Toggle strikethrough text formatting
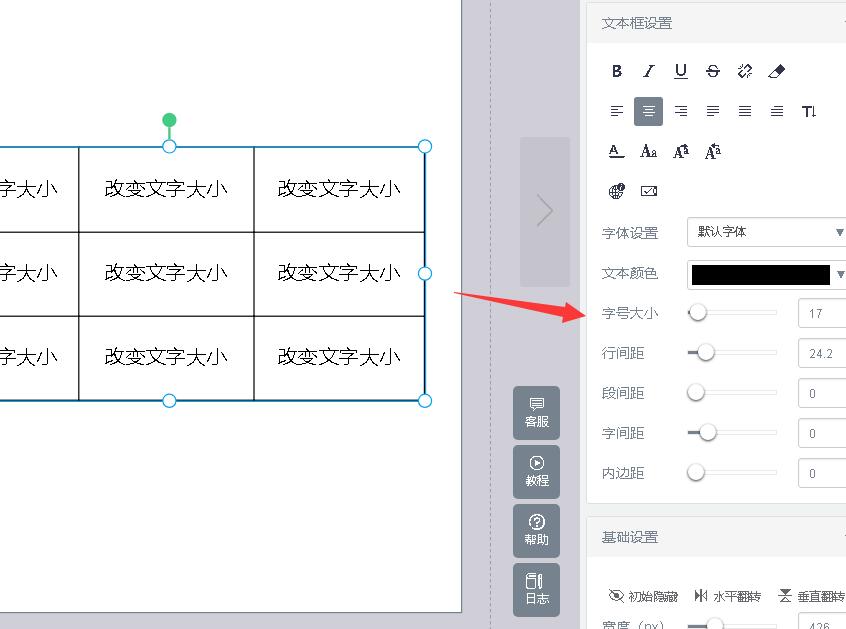The width and height of the screenshot is (846, 629). coord(713,71)
